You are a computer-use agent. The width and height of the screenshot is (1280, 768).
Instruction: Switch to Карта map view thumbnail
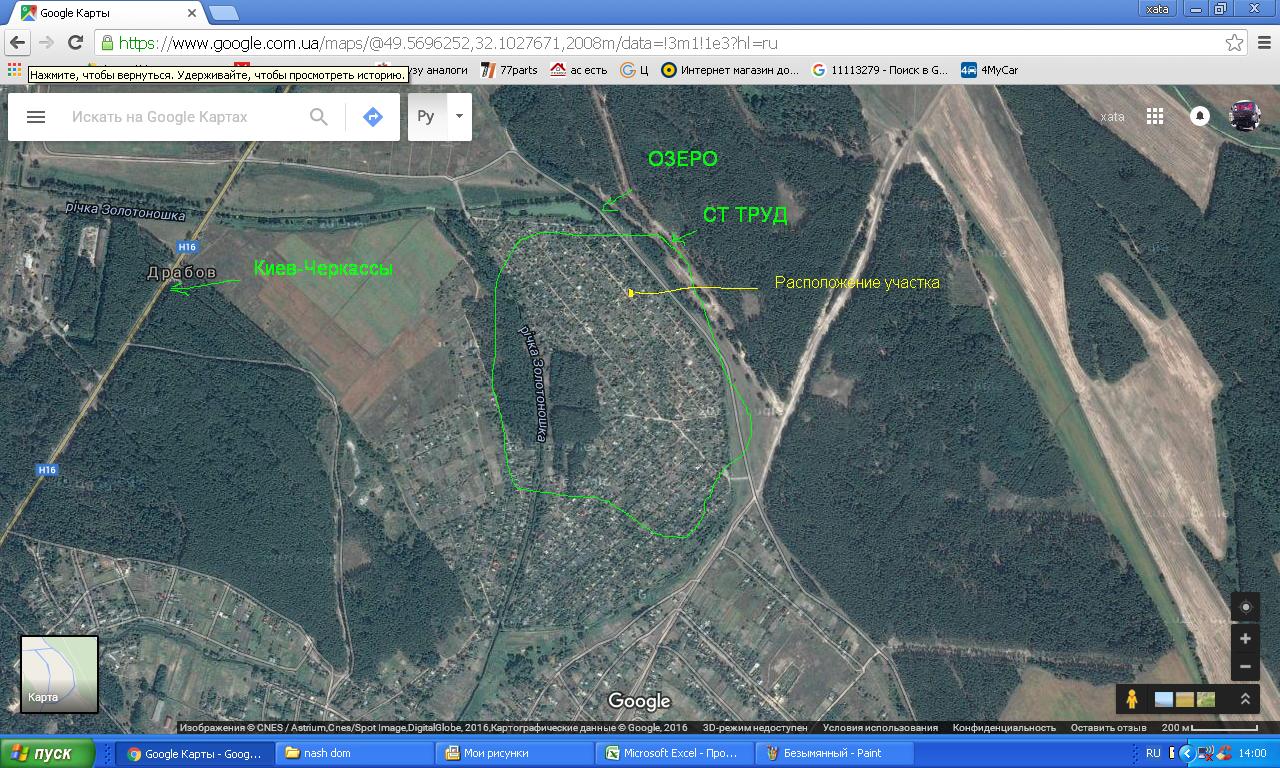click(59, 674)
